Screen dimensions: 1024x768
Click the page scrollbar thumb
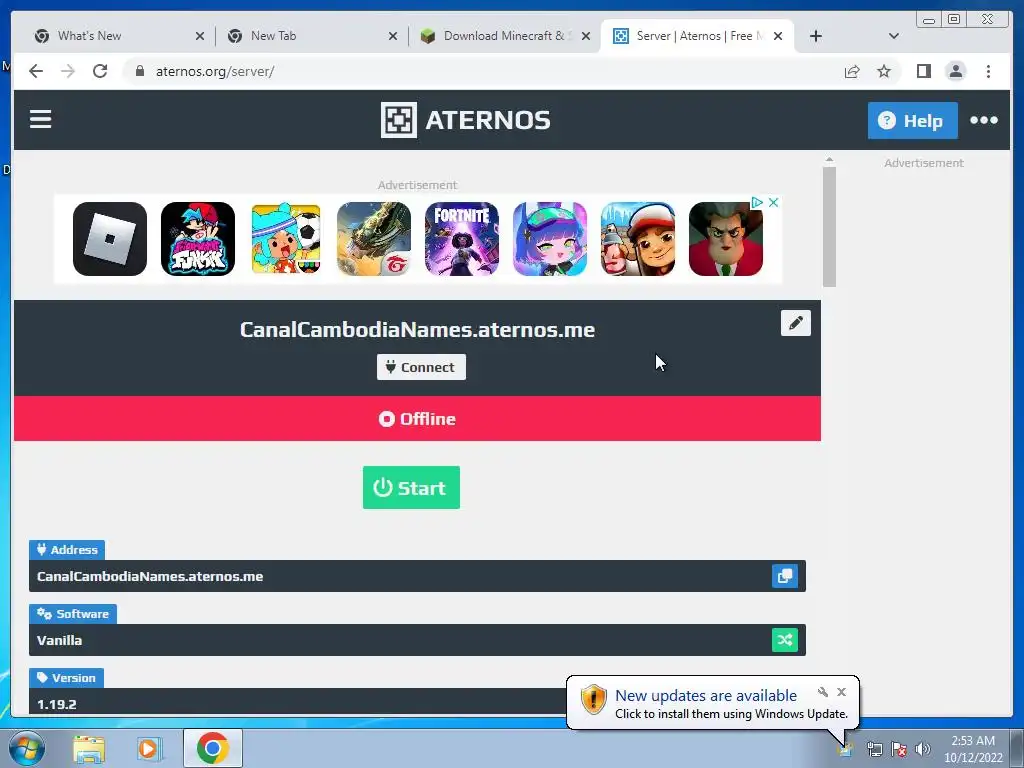(x=829, y=227)
